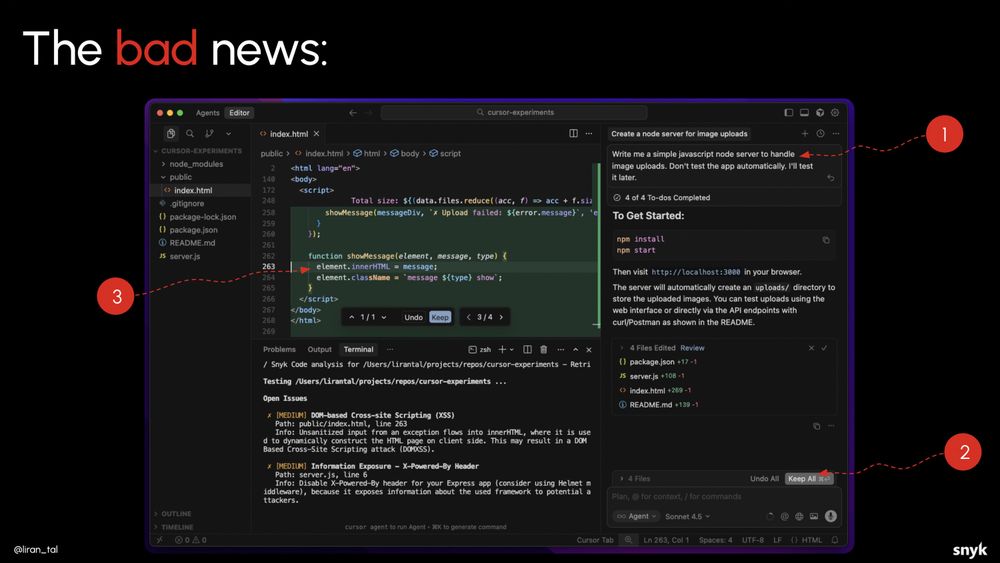Go to next file in 3/4 navigator

501,318
